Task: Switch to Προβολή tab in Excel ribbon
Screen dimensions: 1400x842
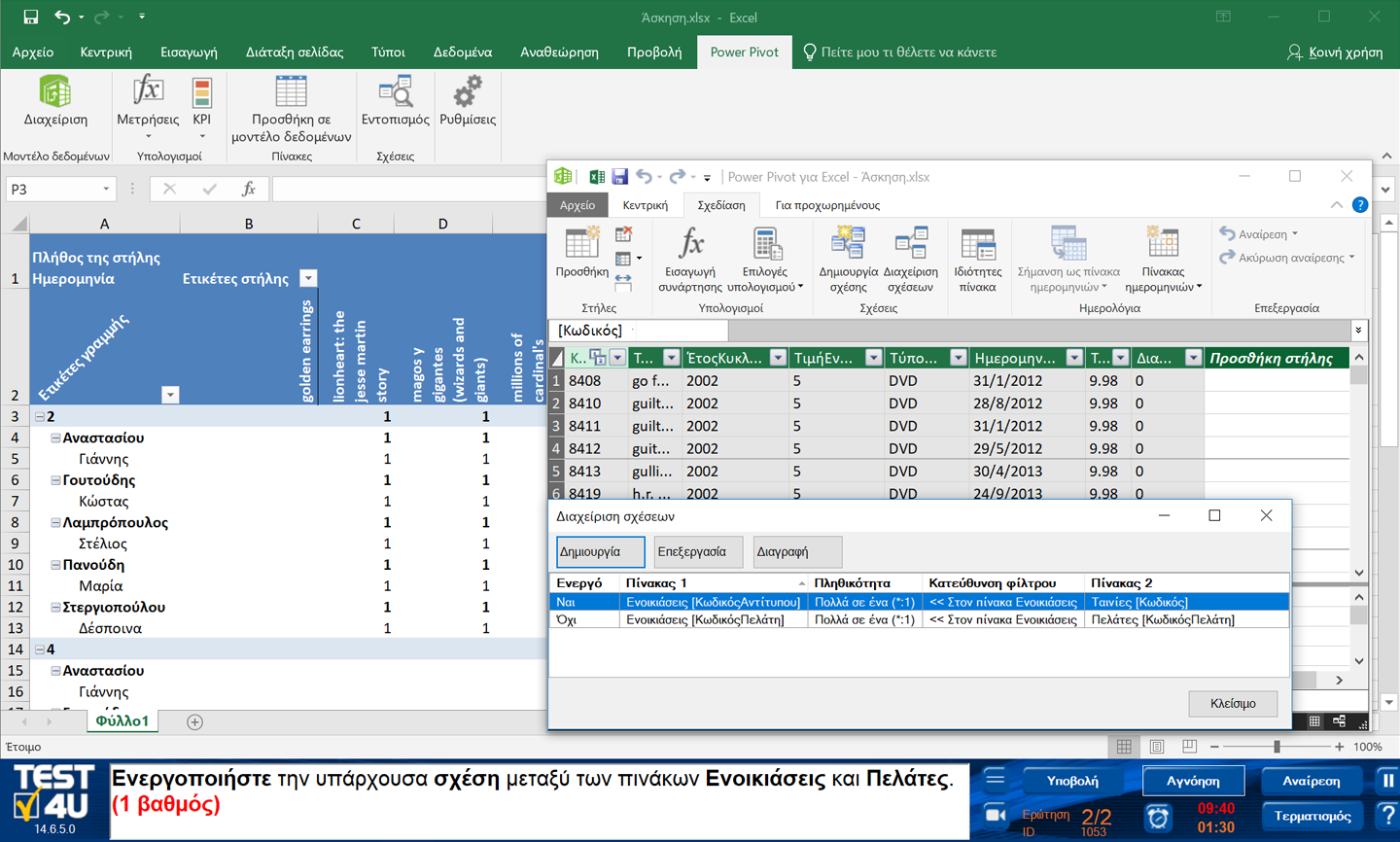Action: [x=654, y=53]
